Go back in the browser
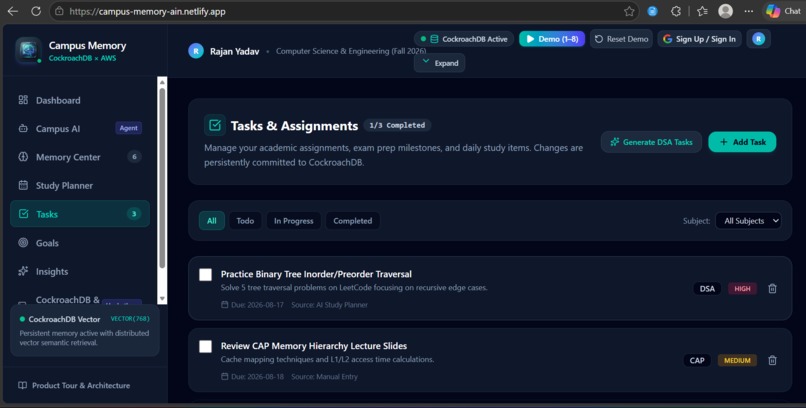Screen dimensions: 806x408 (13, 11)
